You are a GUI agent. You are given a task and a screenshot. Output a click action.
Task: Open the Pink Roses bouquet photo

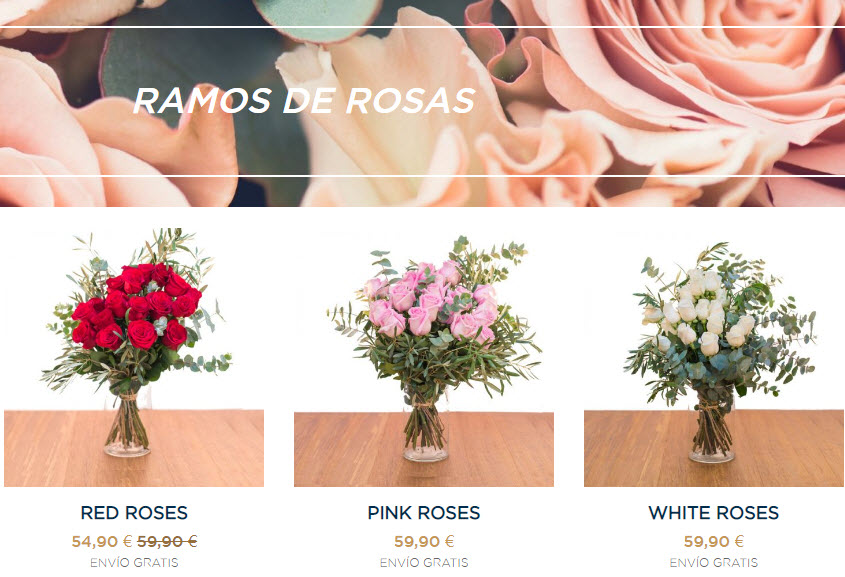pos(424,357)
